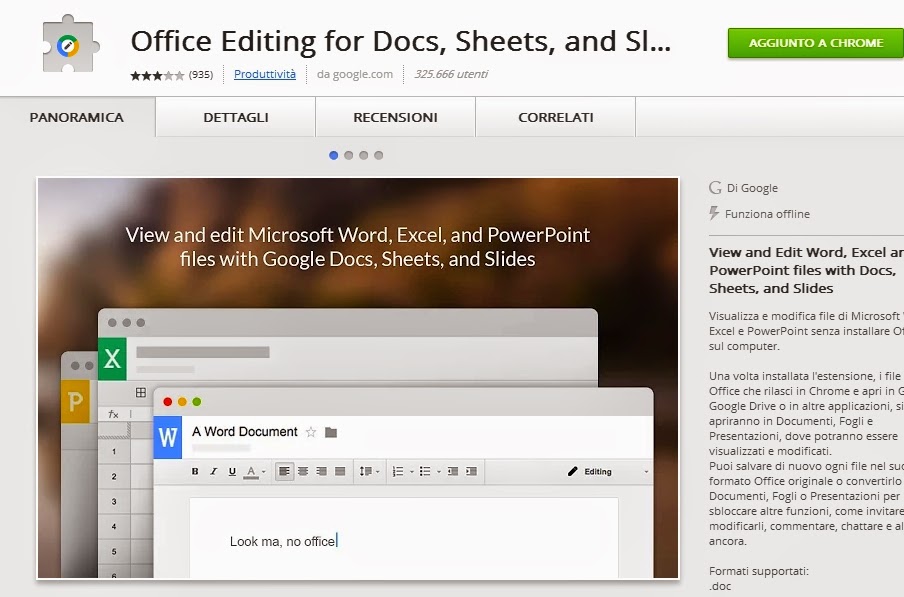Click the Bold B icon in preview toolbar
Viewport: 904px width, 597px height.
point(195,471)
